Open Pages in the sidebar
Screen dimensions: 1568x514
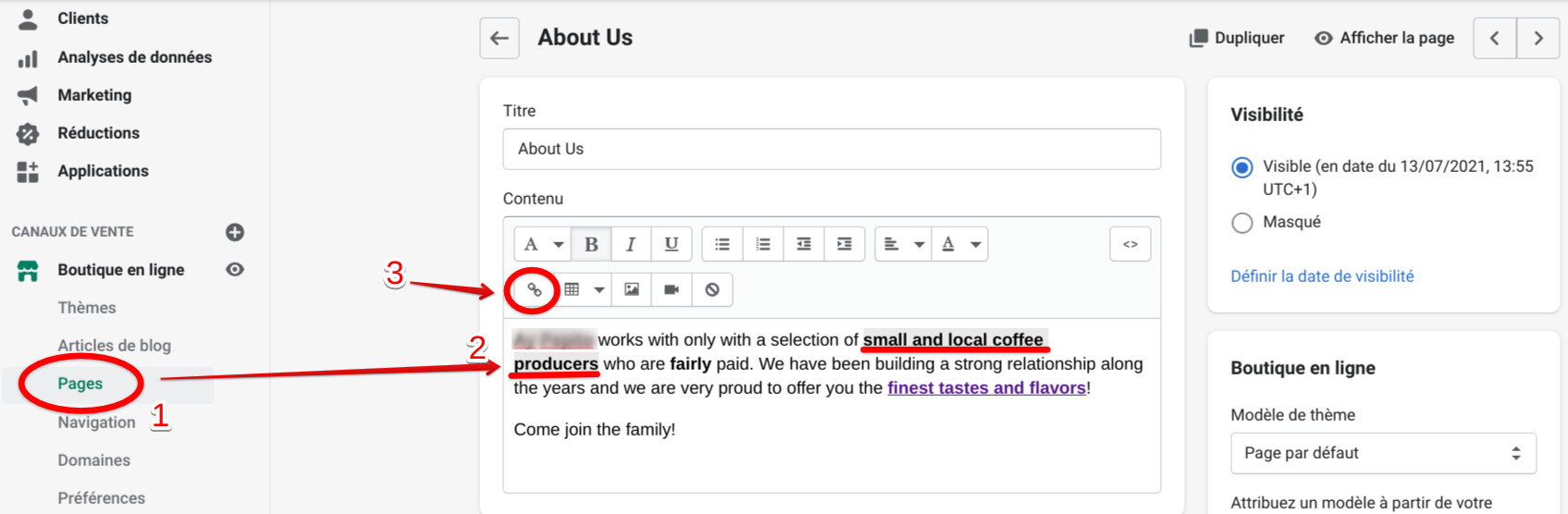click(x=80, y=384)
